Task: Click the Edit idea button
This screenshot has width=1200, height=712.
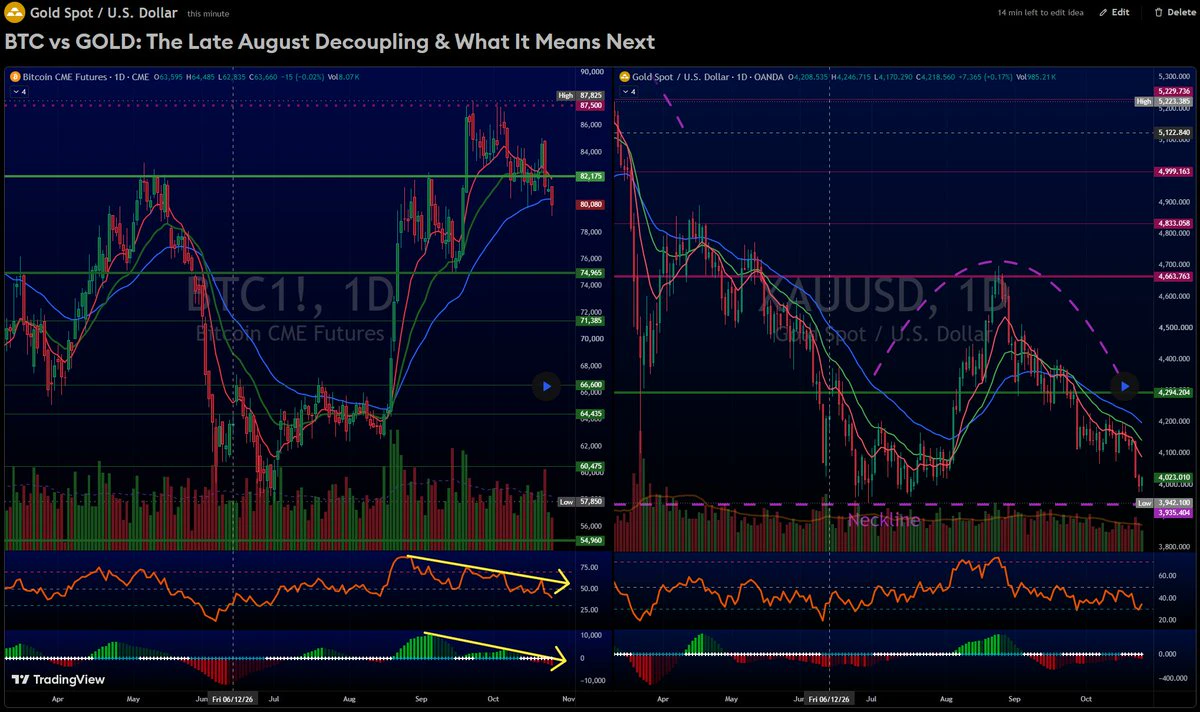Action: [1114, 13]
